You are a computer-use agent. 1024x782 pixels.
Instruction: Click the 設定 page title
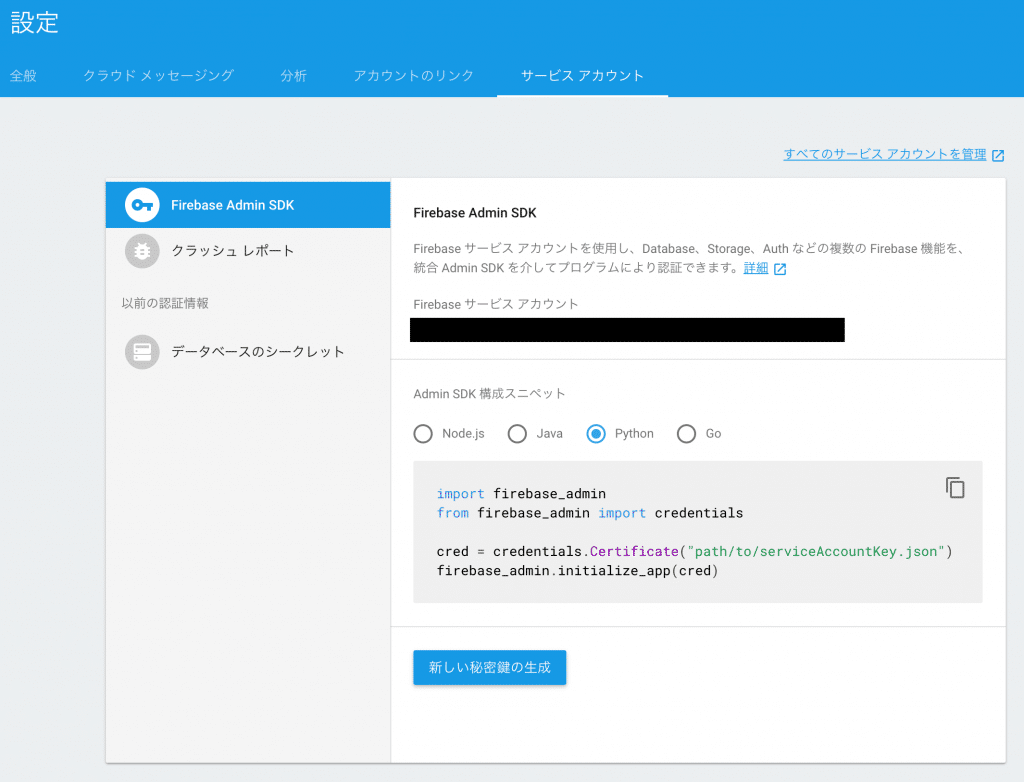tap(35, 23)
